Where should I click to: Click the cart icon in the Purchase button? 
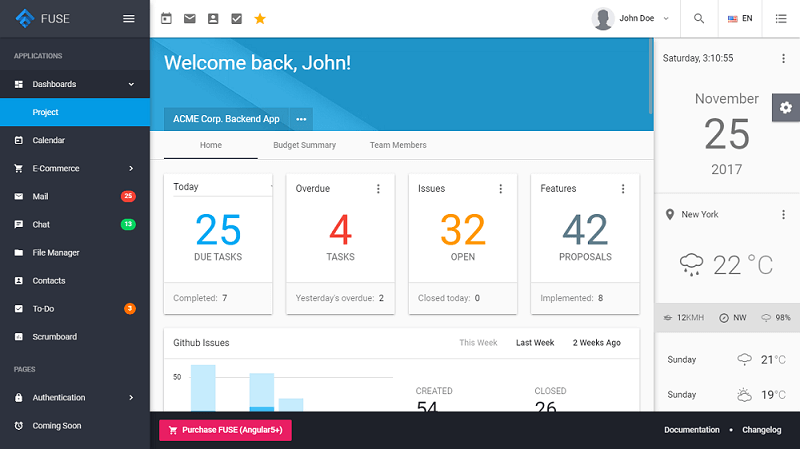pyautogui.click(x=173, y=430)
